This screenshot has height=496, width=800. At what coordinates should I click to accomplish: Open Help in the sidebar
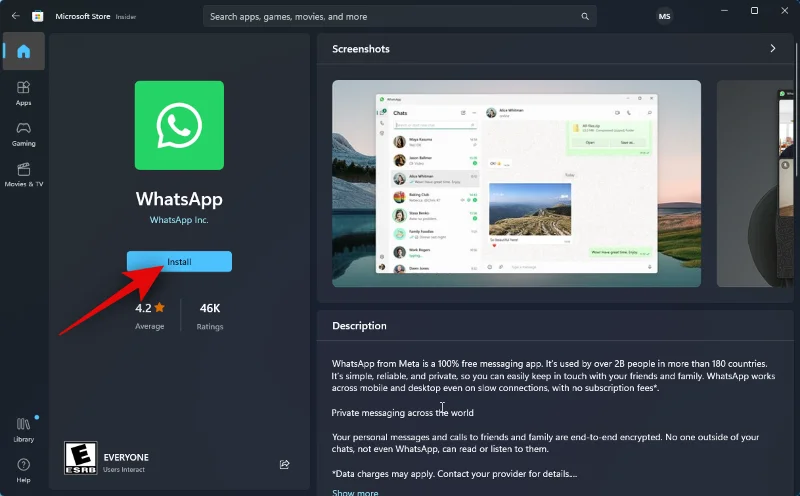(23, 470)
